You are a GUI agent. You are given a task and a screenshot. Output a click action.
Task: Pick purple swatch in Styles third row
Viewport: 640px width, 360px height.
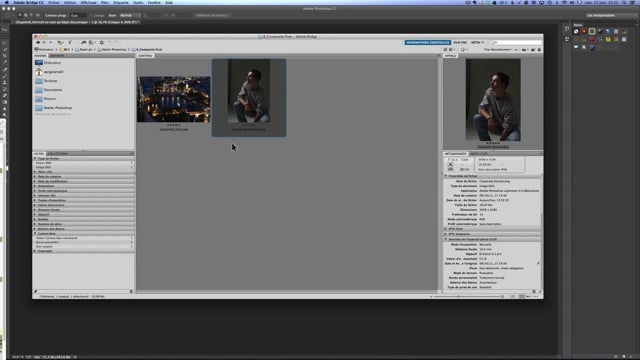click(592, 48)
